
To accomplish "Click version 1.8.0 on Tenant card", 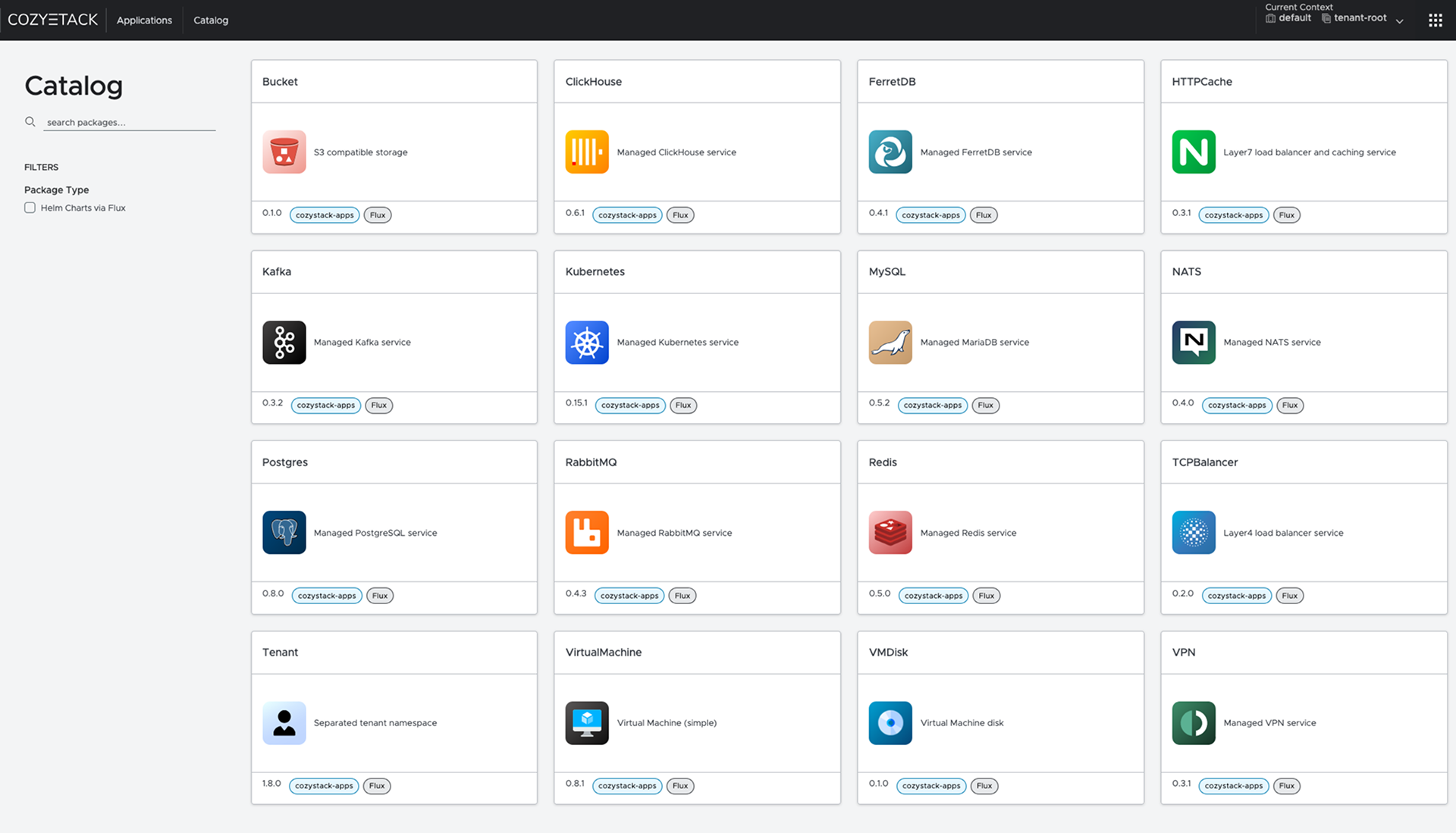I will pos(271,784).
